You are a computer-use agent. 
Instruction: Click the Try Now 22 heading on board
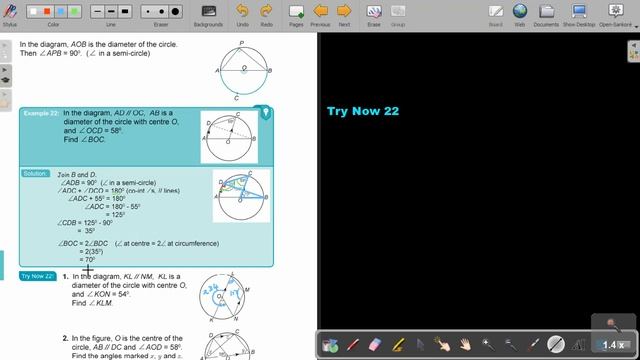click(x=363, y=111)
